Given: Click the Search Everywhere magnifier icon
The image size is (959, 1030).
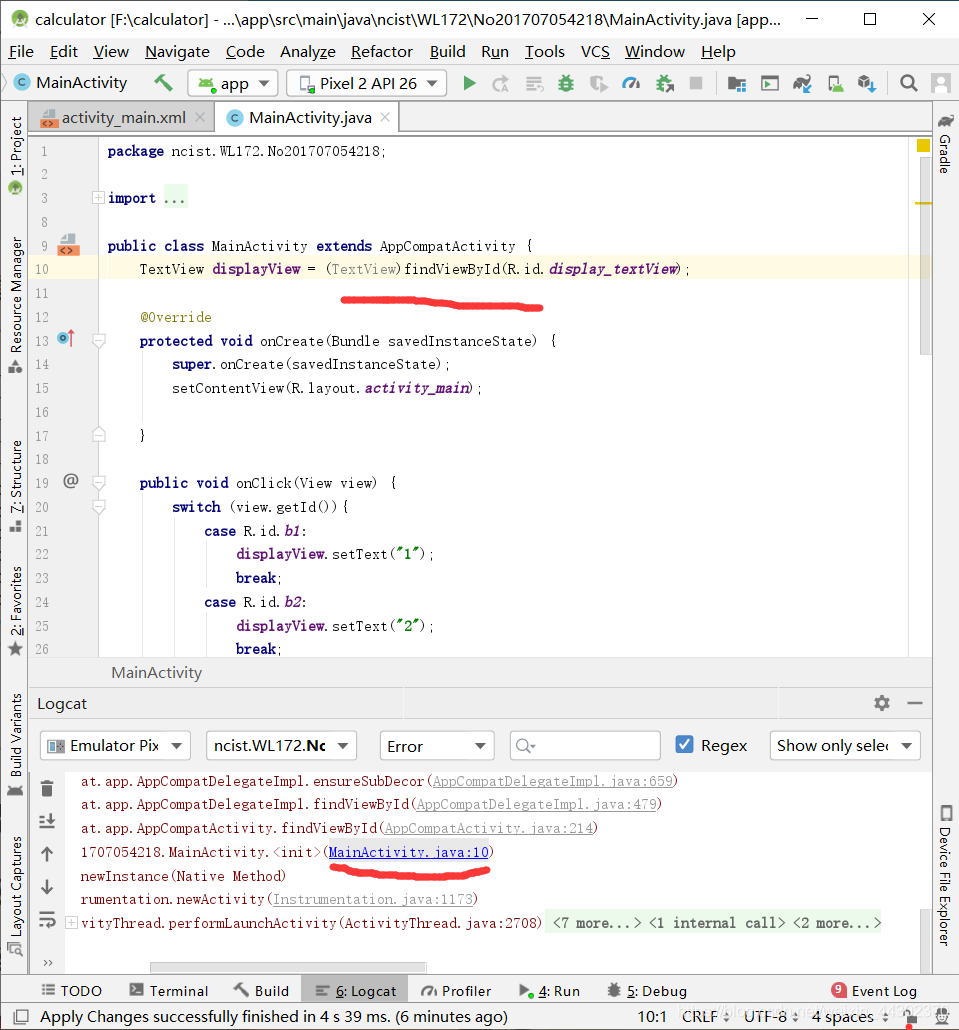Looking at the screenshot, I should click(907, 83).
